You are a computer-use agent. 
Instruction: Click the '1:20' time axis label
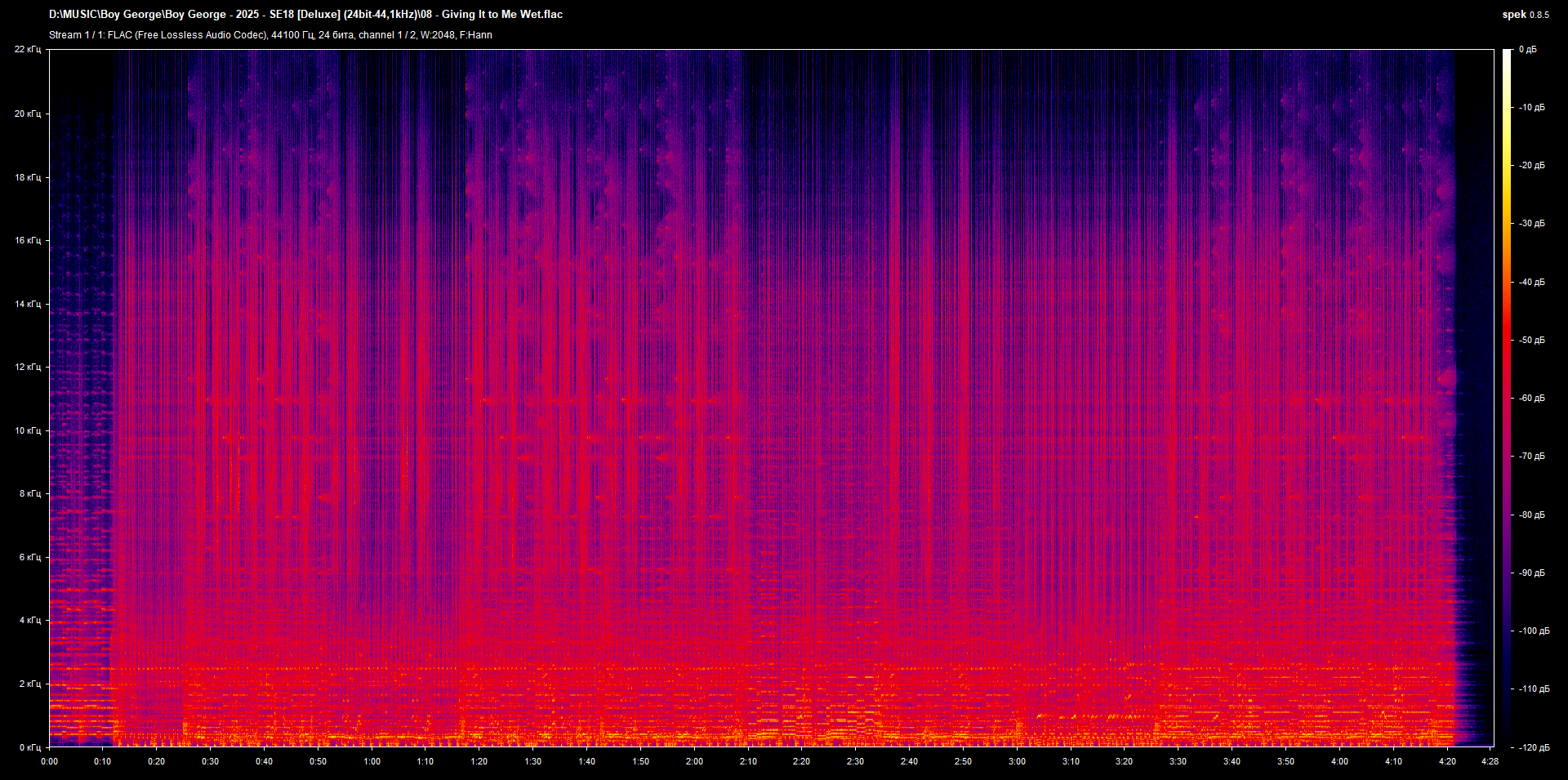(479, 761)
